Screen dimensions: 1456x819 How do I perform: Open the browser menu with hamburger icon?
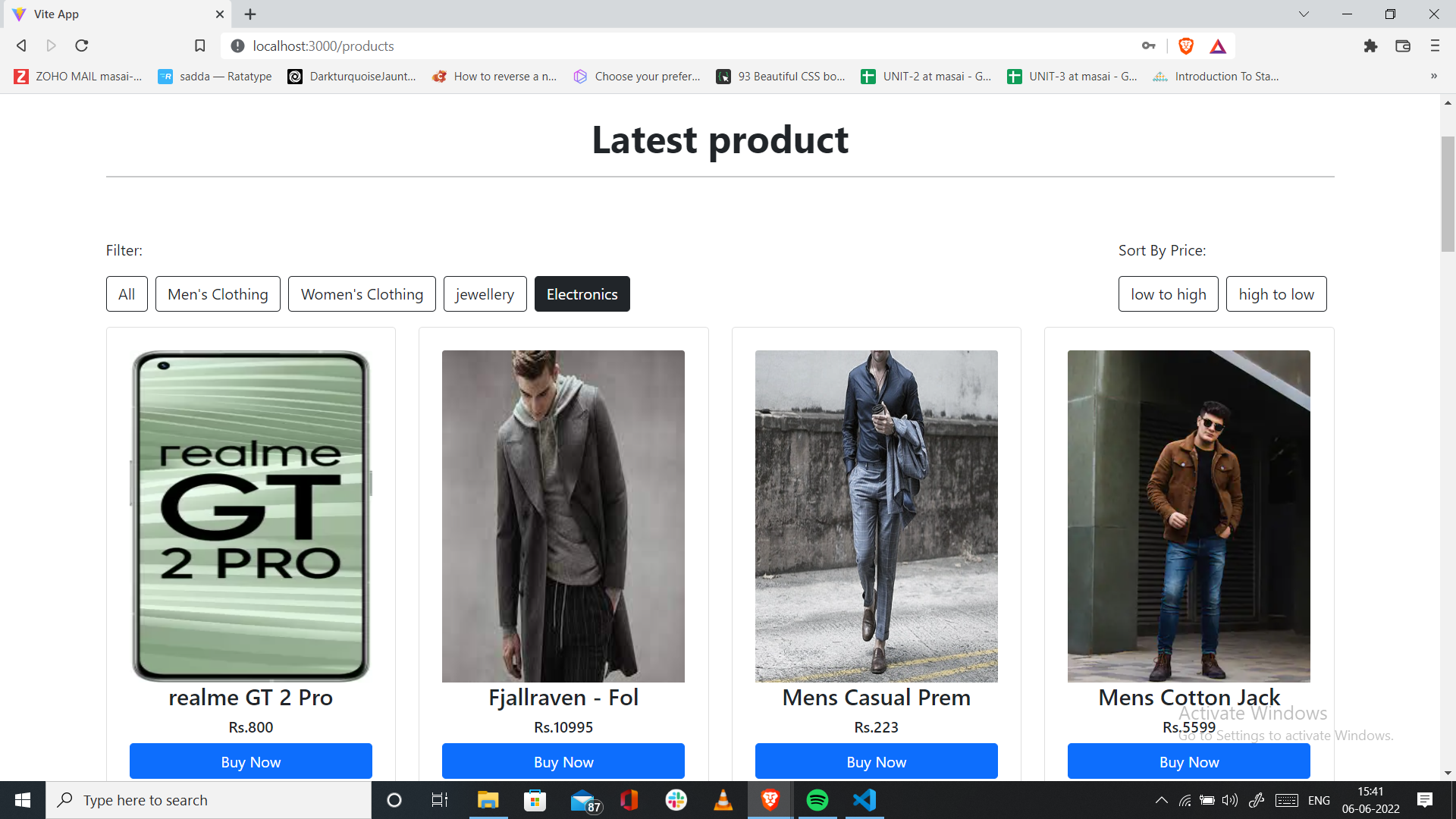point(1434,45)
